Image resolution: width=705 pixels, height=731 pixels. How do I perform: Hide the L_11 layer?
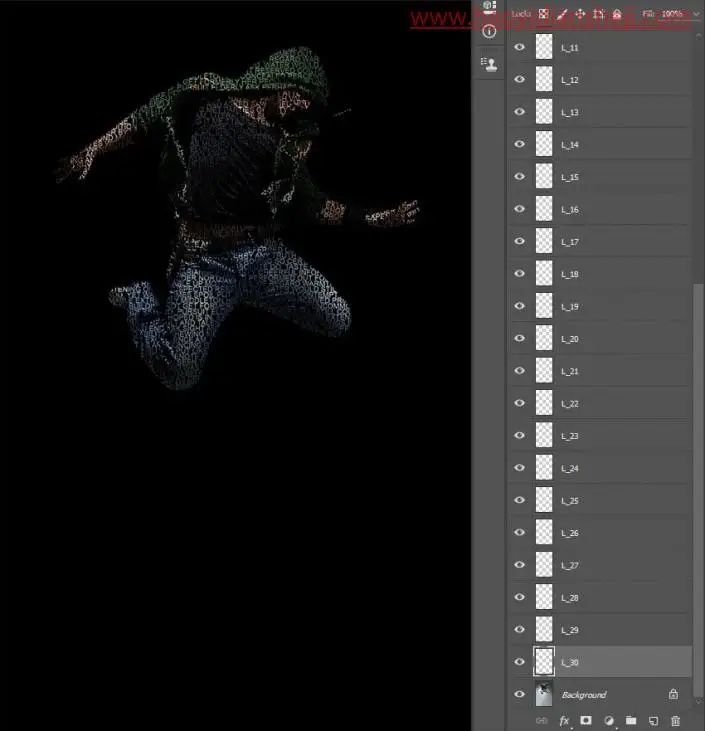(x=519, y=47)
